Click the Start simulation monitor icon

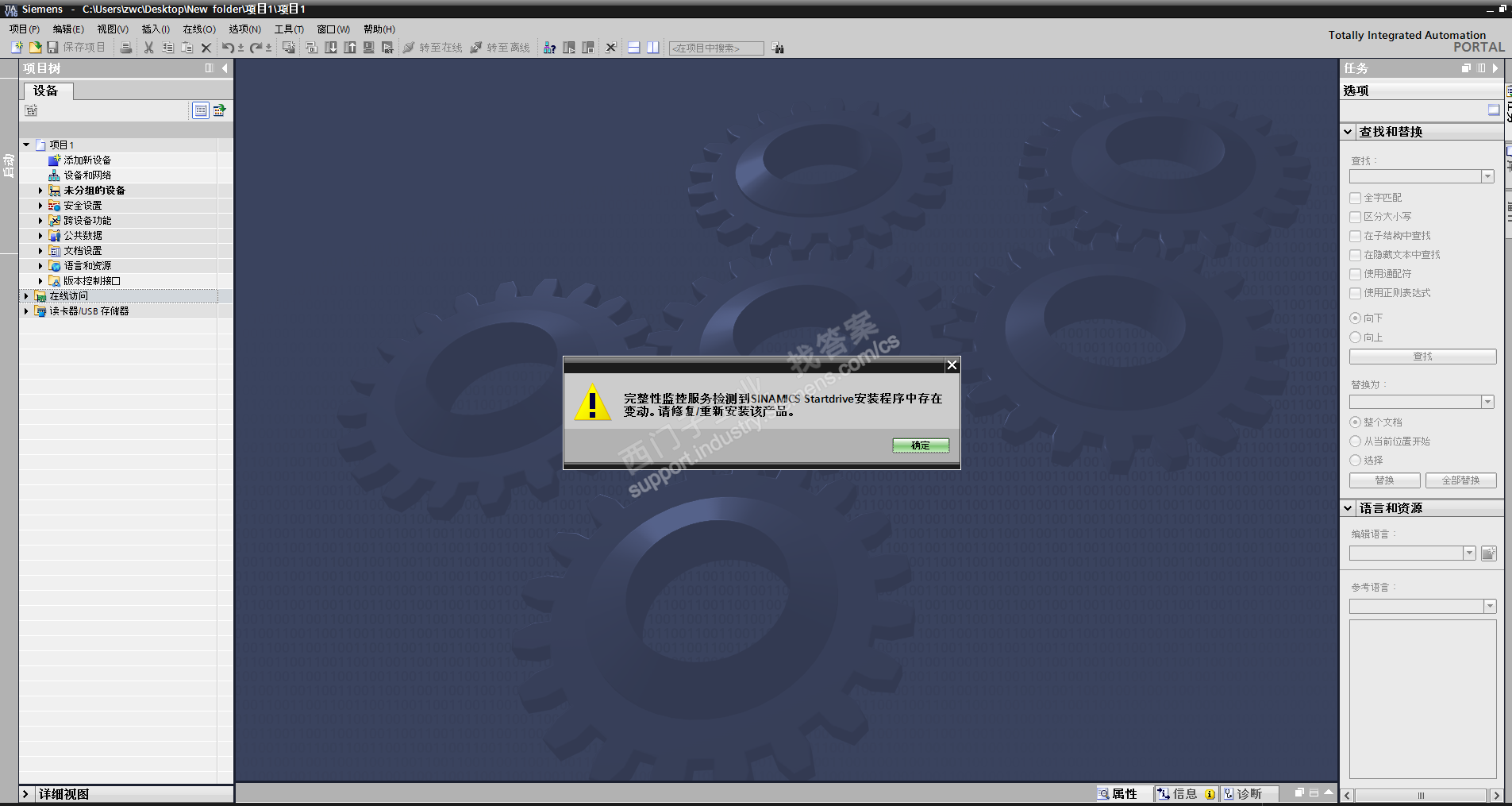[x=369, y=48]
